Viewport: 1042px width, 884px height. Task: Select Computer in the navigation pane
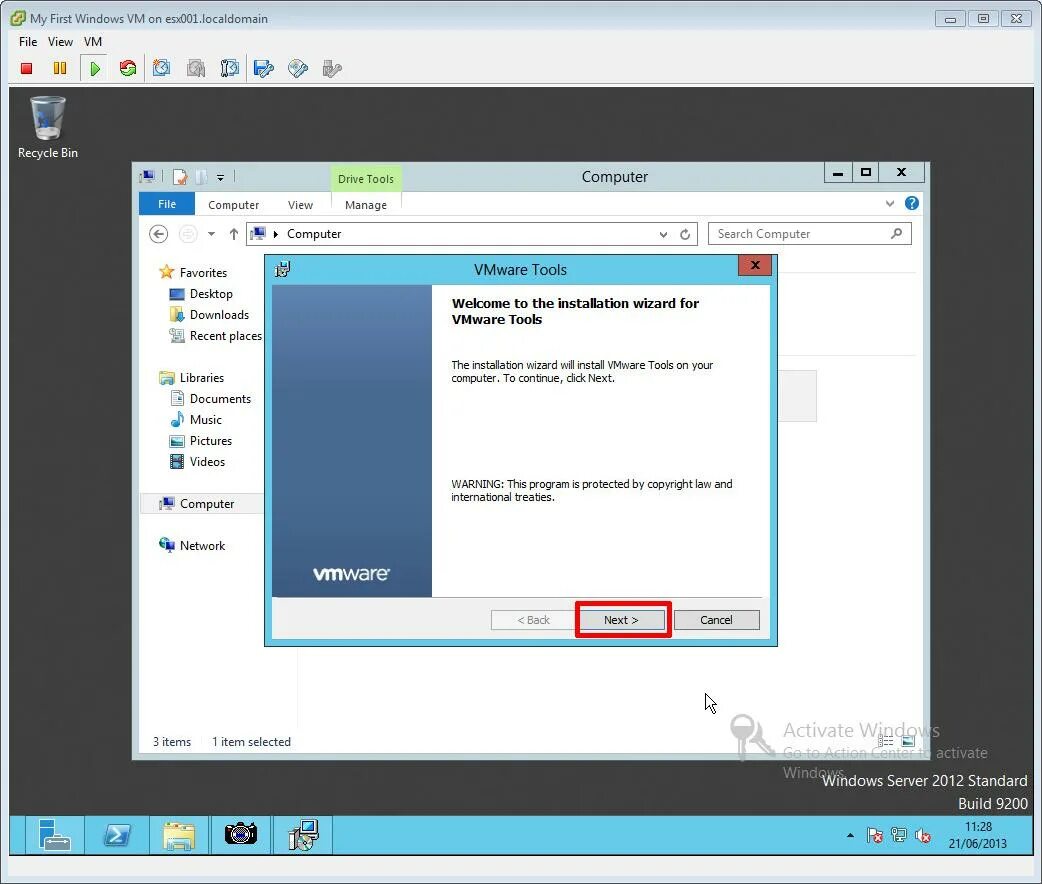pyautogui.click(x=202, y=504)
